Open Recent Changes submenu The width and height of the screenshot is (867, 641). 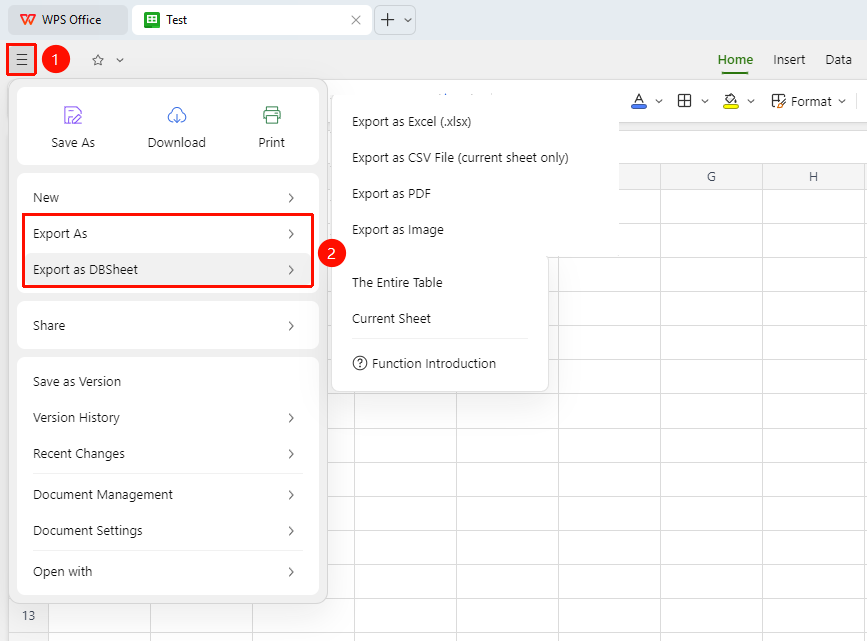click(x=168, y=454)
